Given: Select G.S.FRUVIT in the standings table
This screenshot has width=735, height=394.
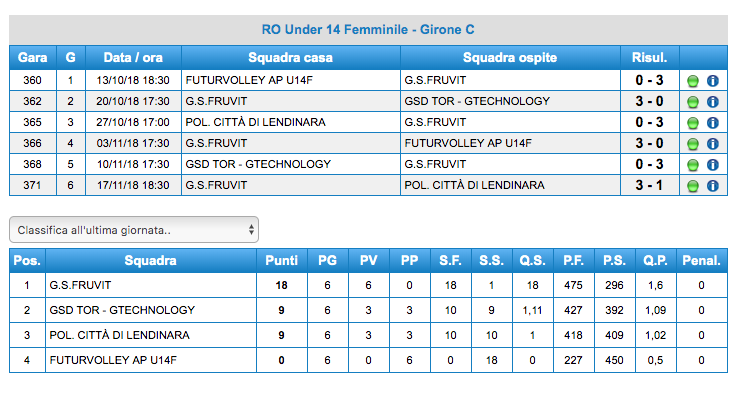Looking at the screenshot, I should (x=80, y=285).
